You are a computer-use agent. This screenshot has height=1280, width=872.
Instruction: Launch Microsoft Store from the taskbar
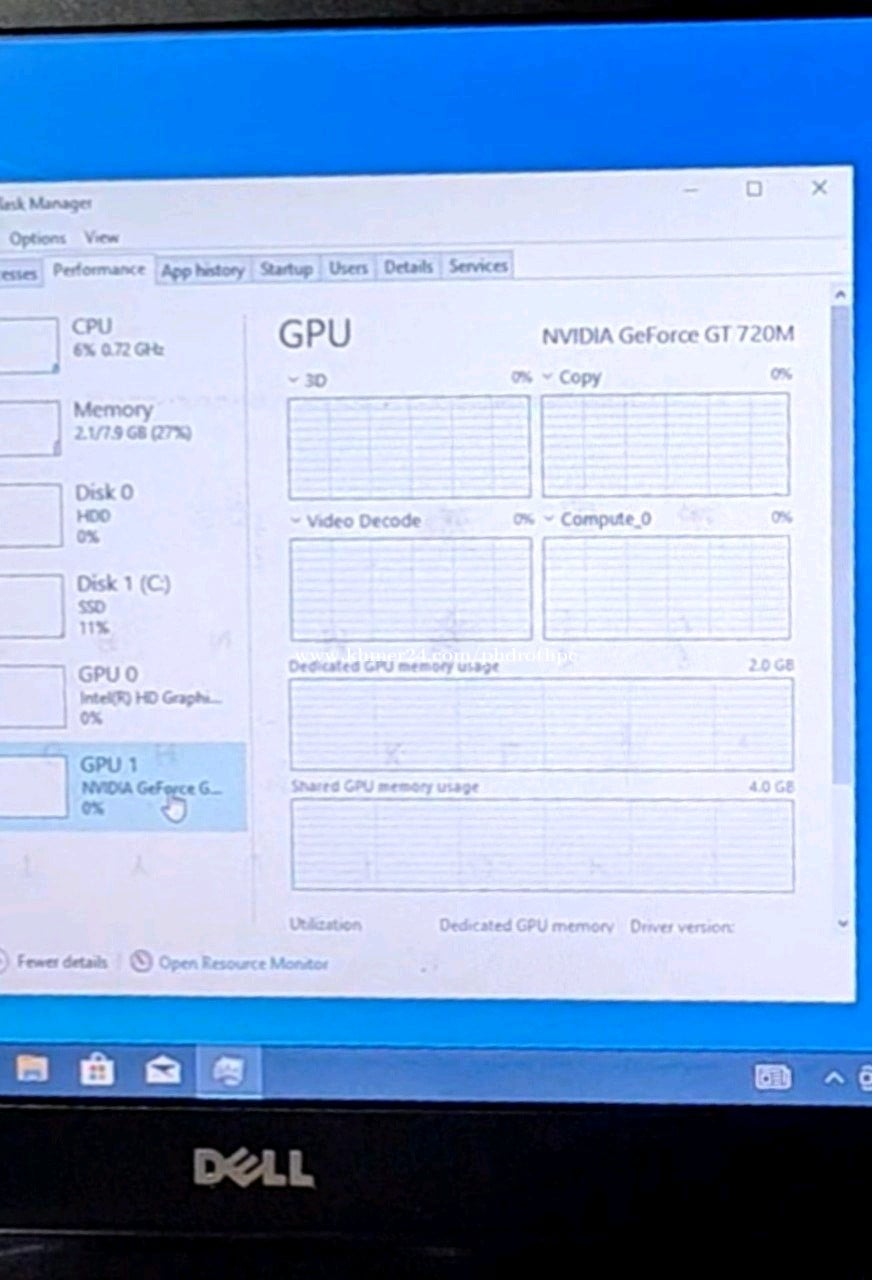coord(97,1071)
